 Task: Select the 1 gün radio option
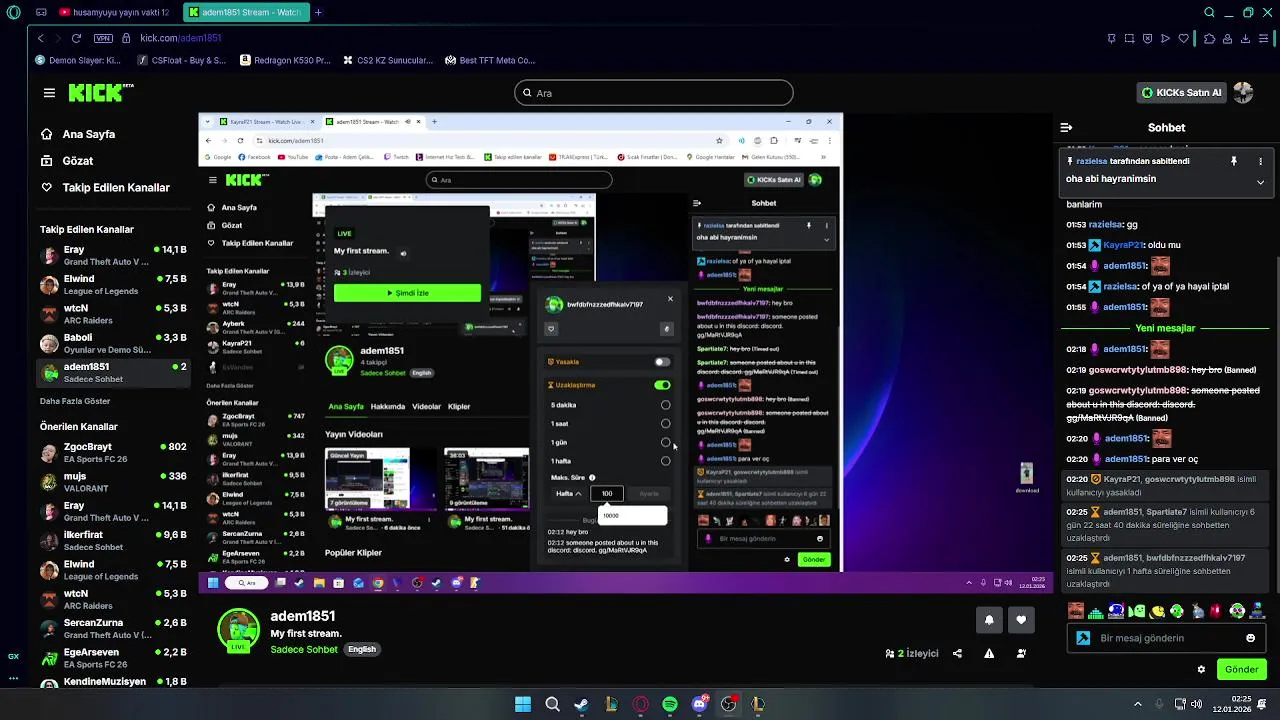tap(665, 442)
